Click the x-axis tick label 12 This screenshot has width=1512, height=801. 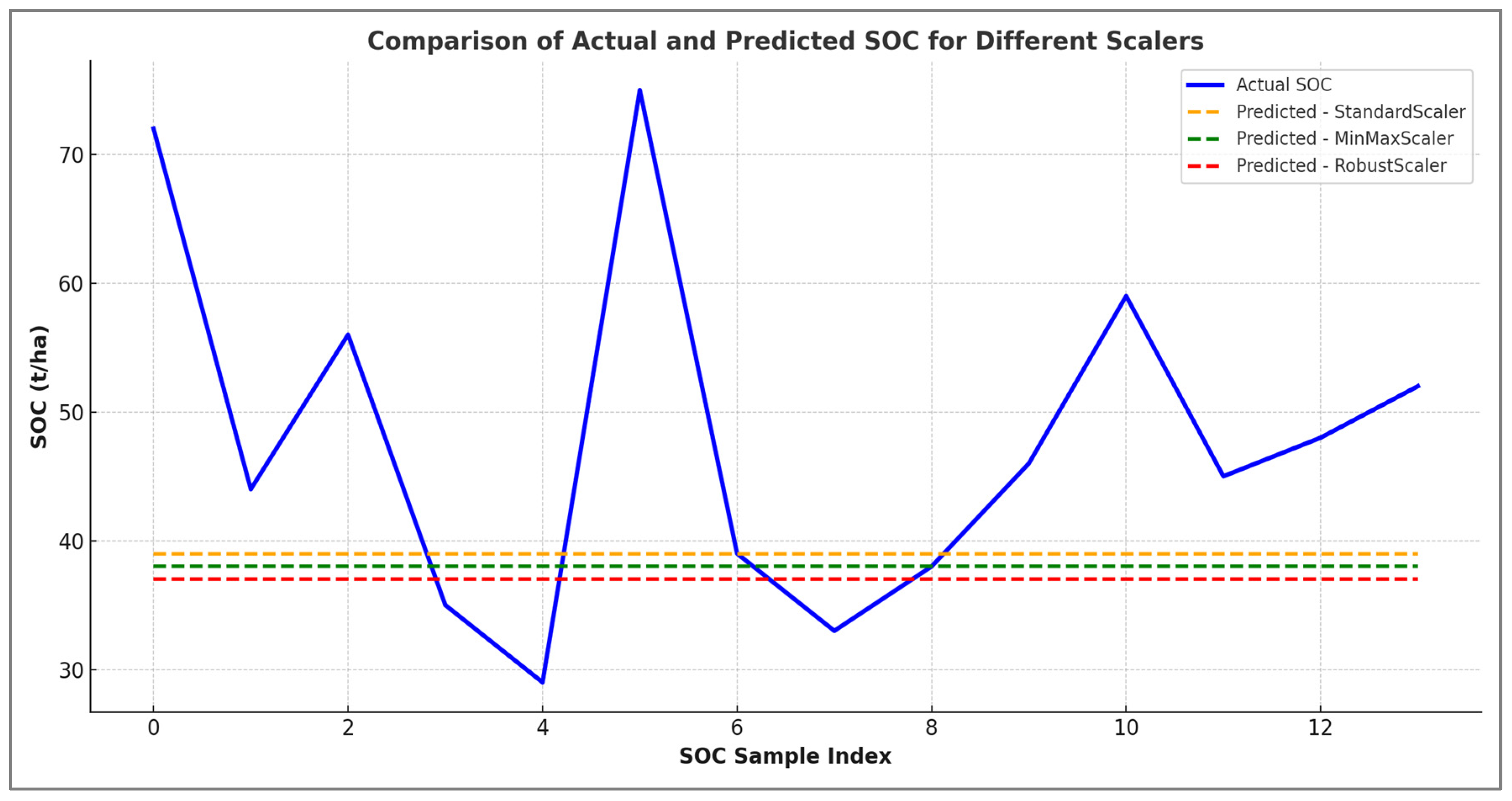(x=1320, y=728)
